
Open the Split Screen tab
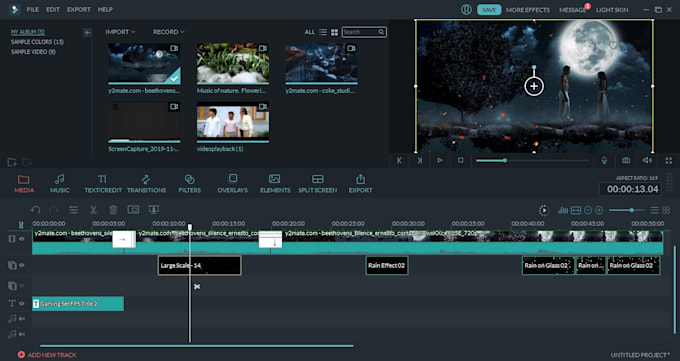317,184
